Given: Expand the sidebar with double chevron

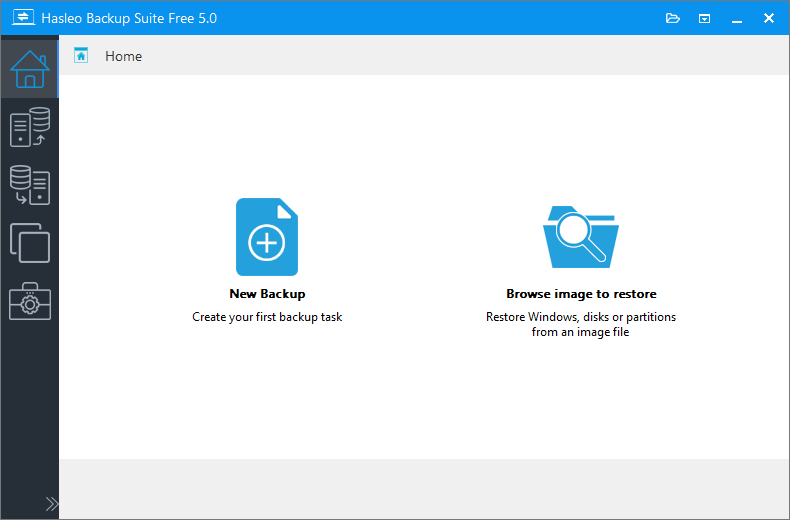Looking at the screenshot, I should (51, 504).
